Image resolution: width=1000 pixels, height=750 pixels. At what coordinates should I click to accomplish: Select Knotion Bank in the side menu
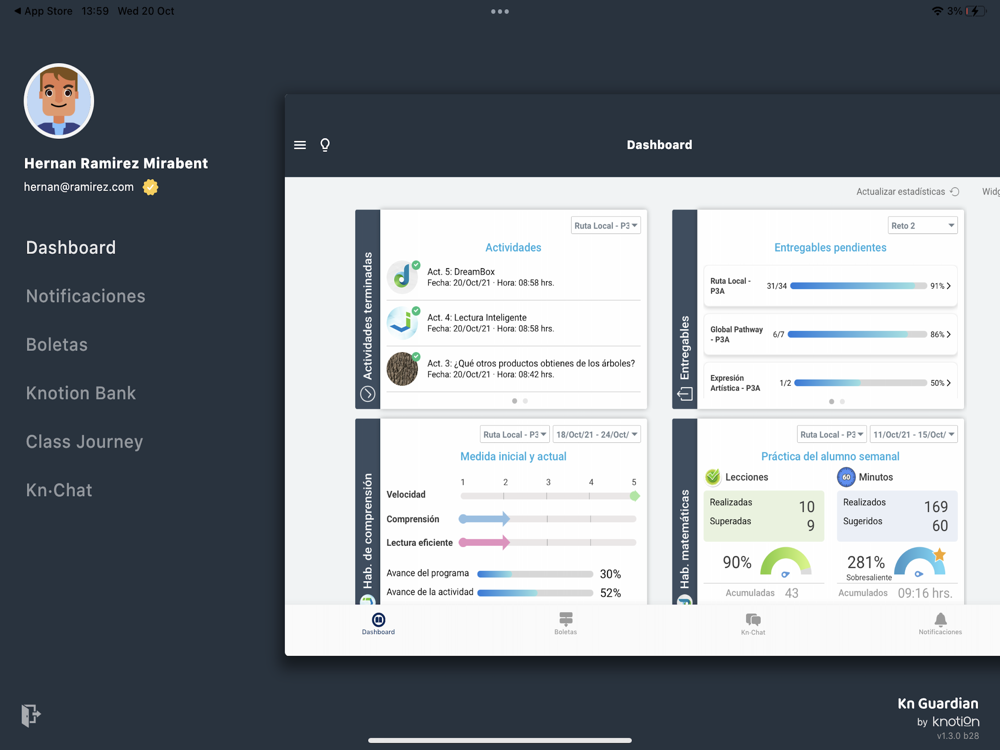pyautogui.click(x=81, y=393)
